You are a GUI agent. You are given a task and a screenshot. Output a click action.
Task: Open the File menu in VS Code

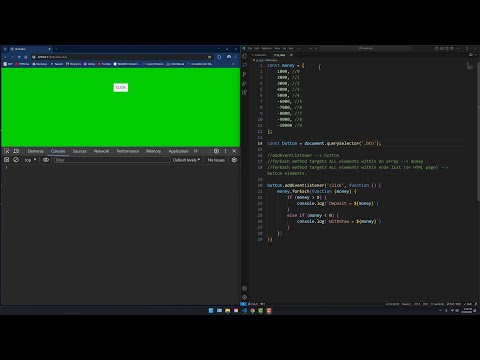[250, 48]
